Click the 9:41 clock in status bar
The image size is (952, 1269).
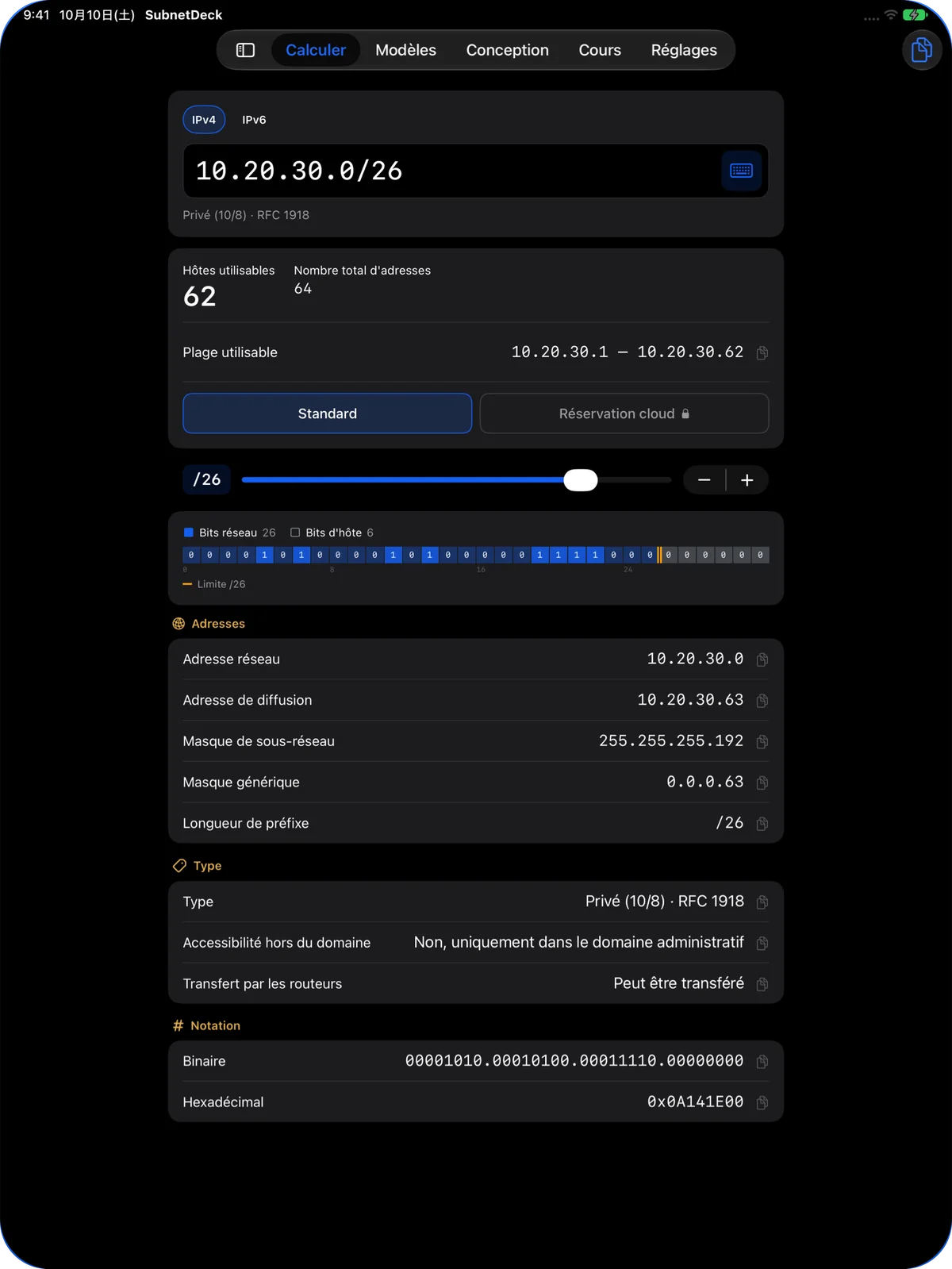click(36, 15)
